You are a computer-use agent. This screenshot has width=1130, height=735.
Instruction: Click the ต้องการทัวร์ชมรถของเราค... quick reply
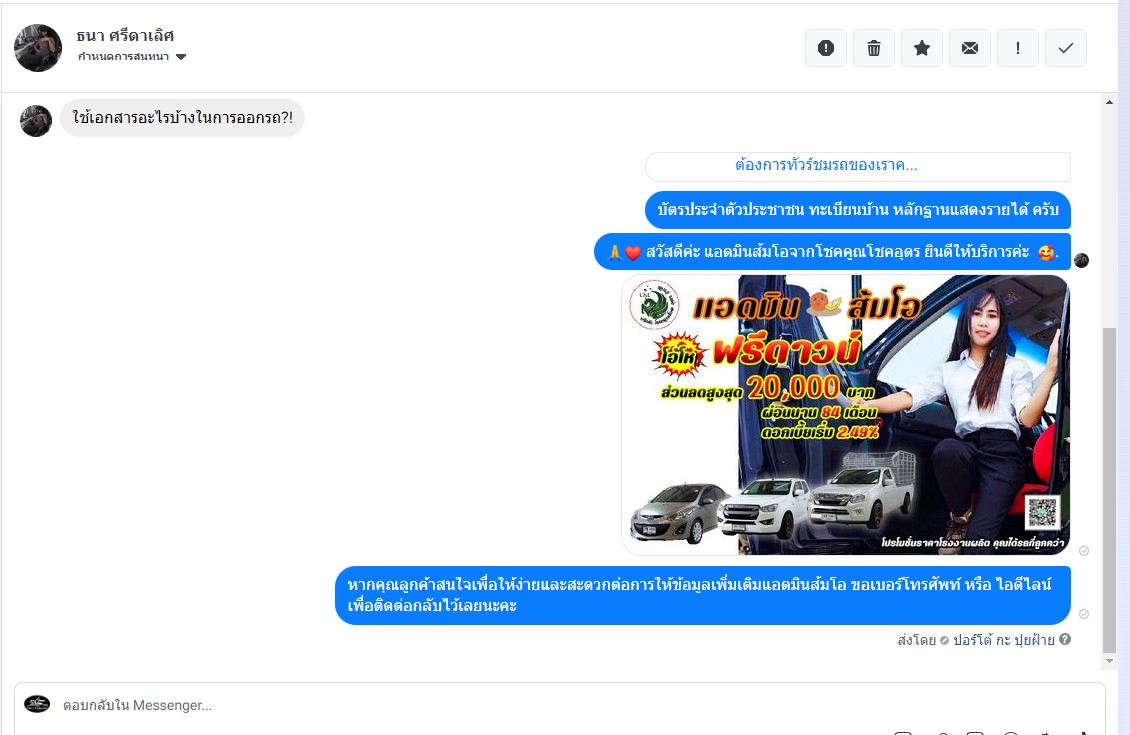858,166
